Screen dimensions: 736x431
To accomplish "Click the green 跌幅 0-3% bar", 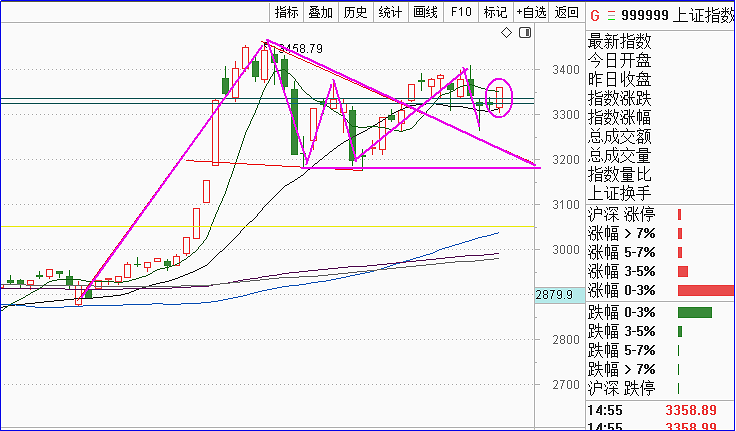I will (x=695, y=312).
